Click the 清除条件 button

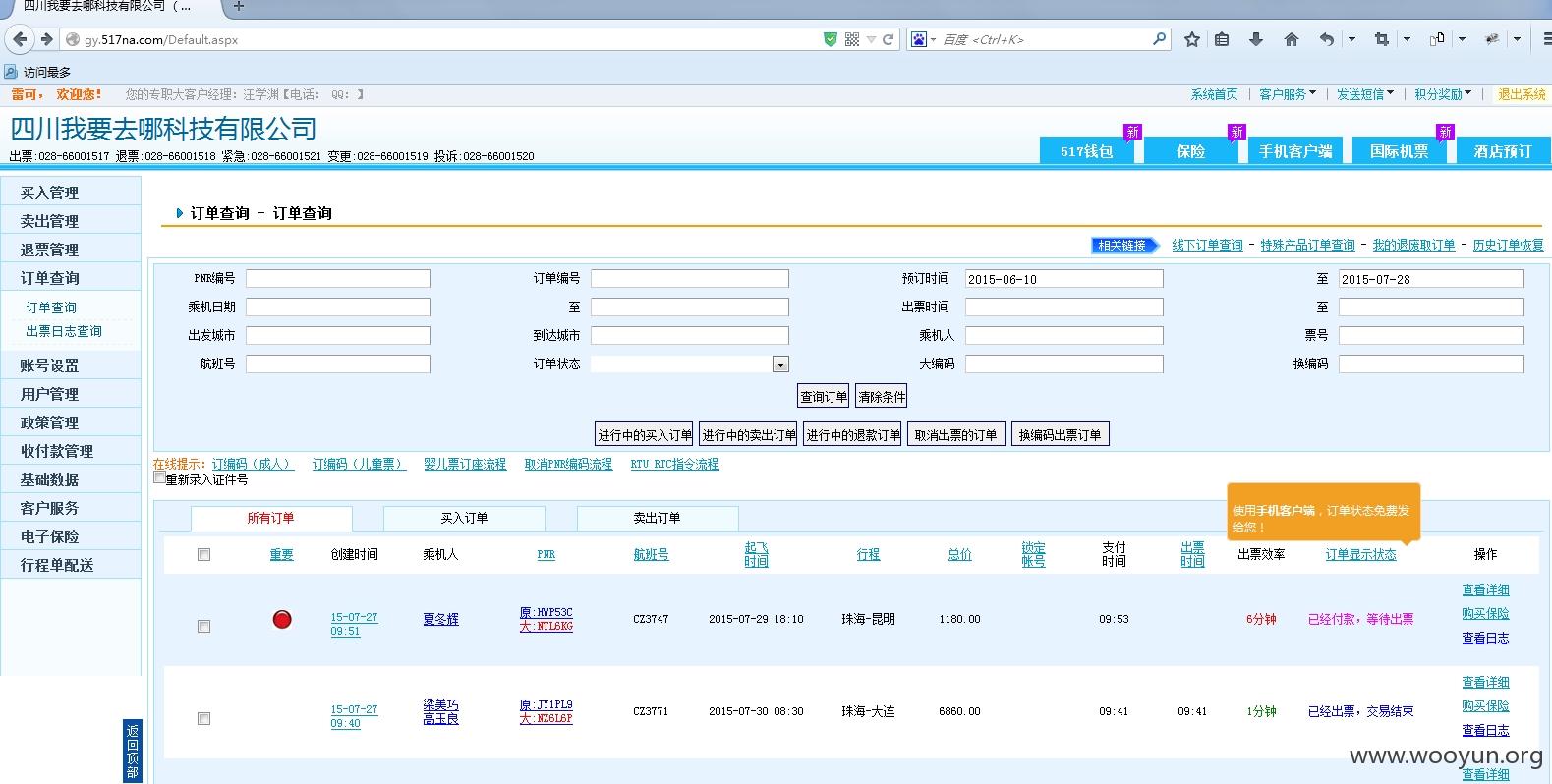(882, 396)
